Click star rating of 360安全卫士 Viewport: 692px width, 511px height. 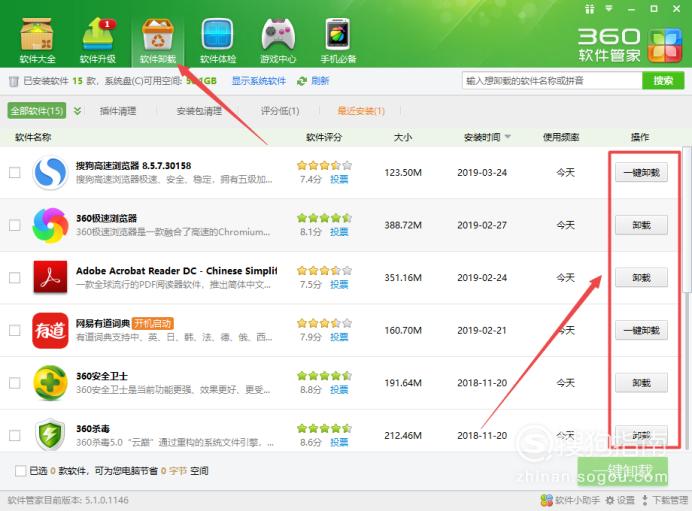[x=324, y=376]
